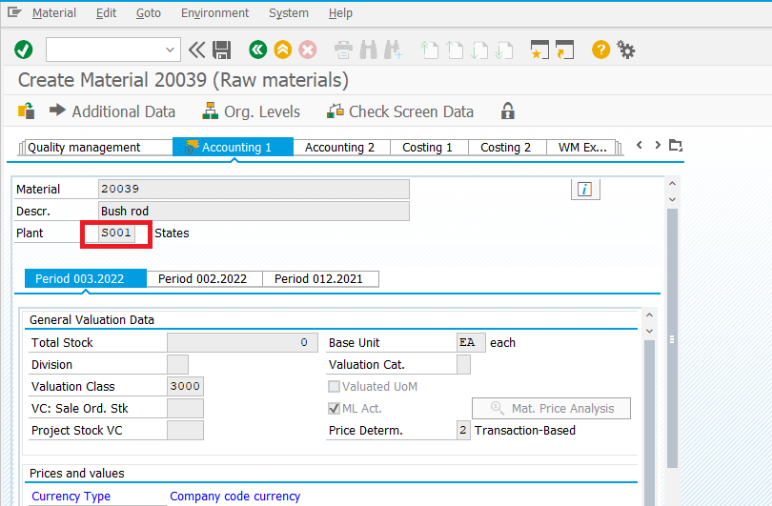Open Customize Local Layout gear icon

point(627,49)
